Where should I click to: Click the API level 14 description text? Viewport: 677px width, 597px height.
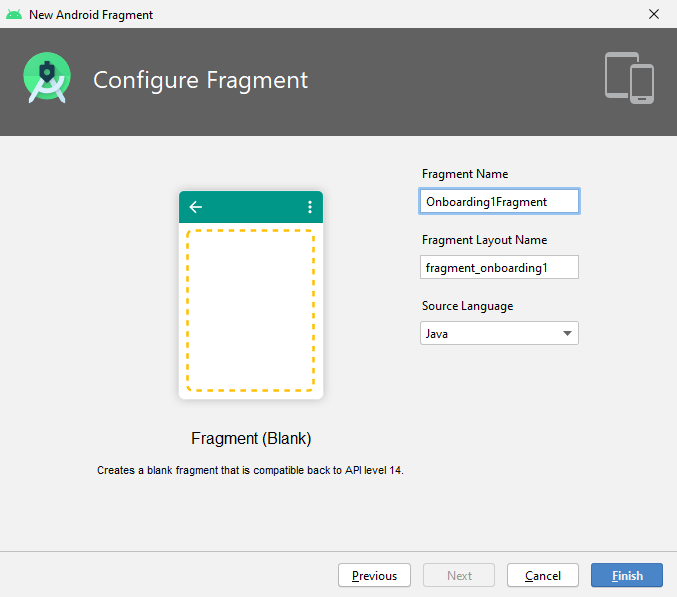pyautogui.click(x=250, y=470)
